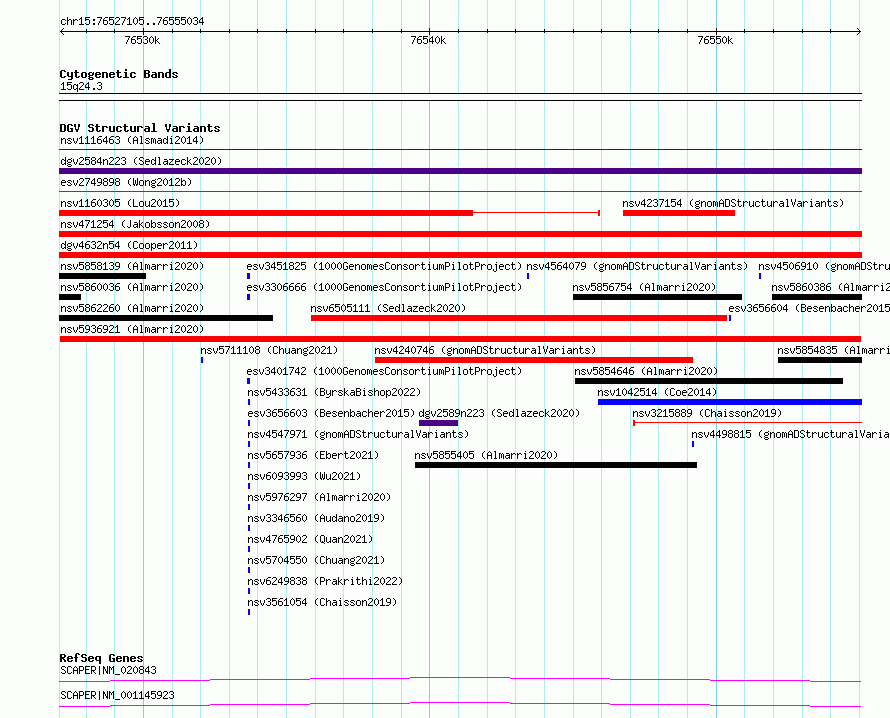Click the RefSeq Genes track title
Viewport: 890px width, 718px height.
[101, 658]
